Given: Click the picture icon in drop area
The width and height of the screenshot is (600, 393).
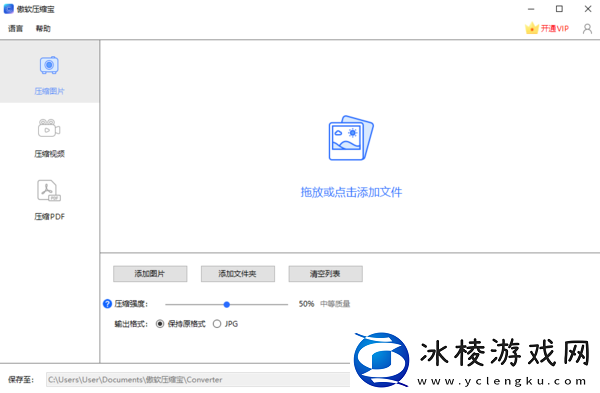Looking at the screenshot, I should [351, 138].
